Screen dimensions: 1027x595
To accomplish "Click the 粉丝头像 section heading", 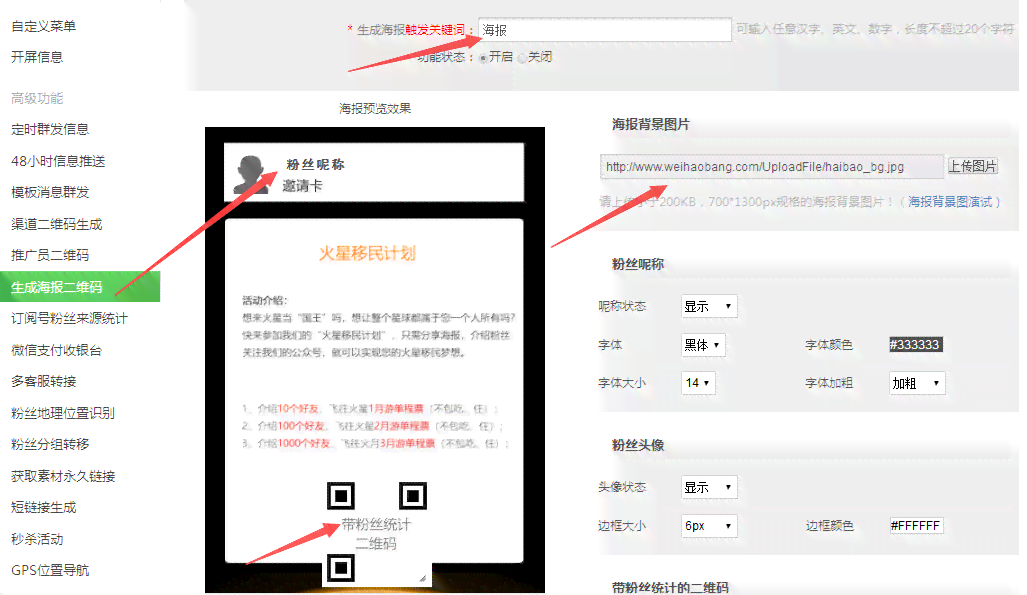I will (638, 446).
